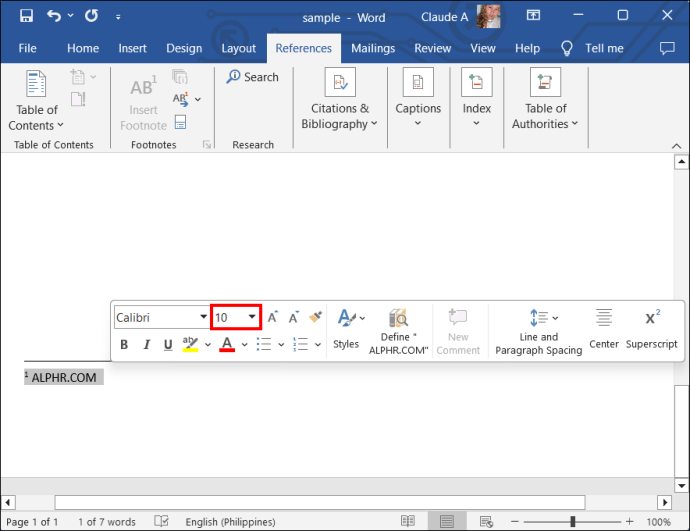Viewport: 690px width, 531px height.
Task: Click the Format Painter brush icon
Action: (x=316, y=317)
